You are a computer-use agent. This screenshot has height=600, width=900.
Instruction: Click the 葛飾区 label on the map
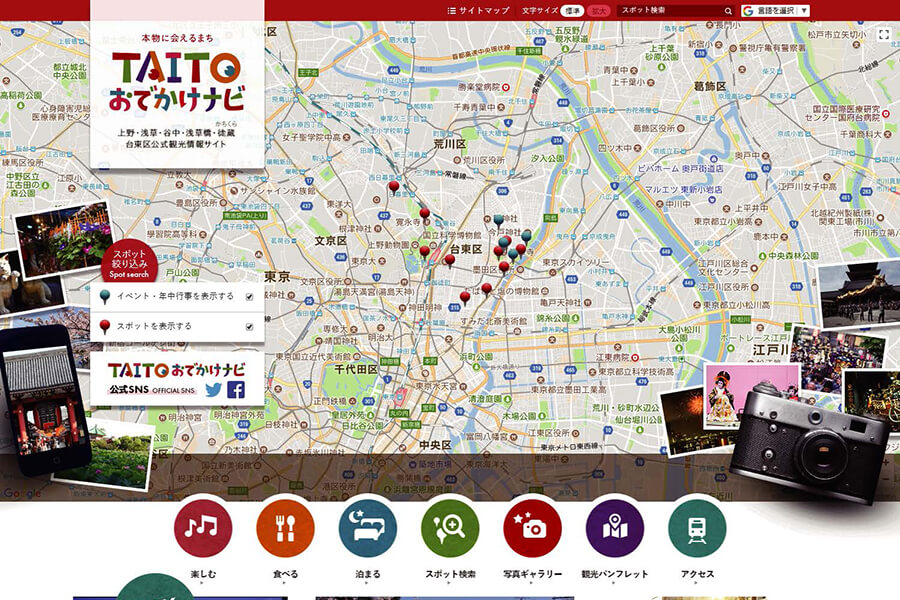click(710, 86)
